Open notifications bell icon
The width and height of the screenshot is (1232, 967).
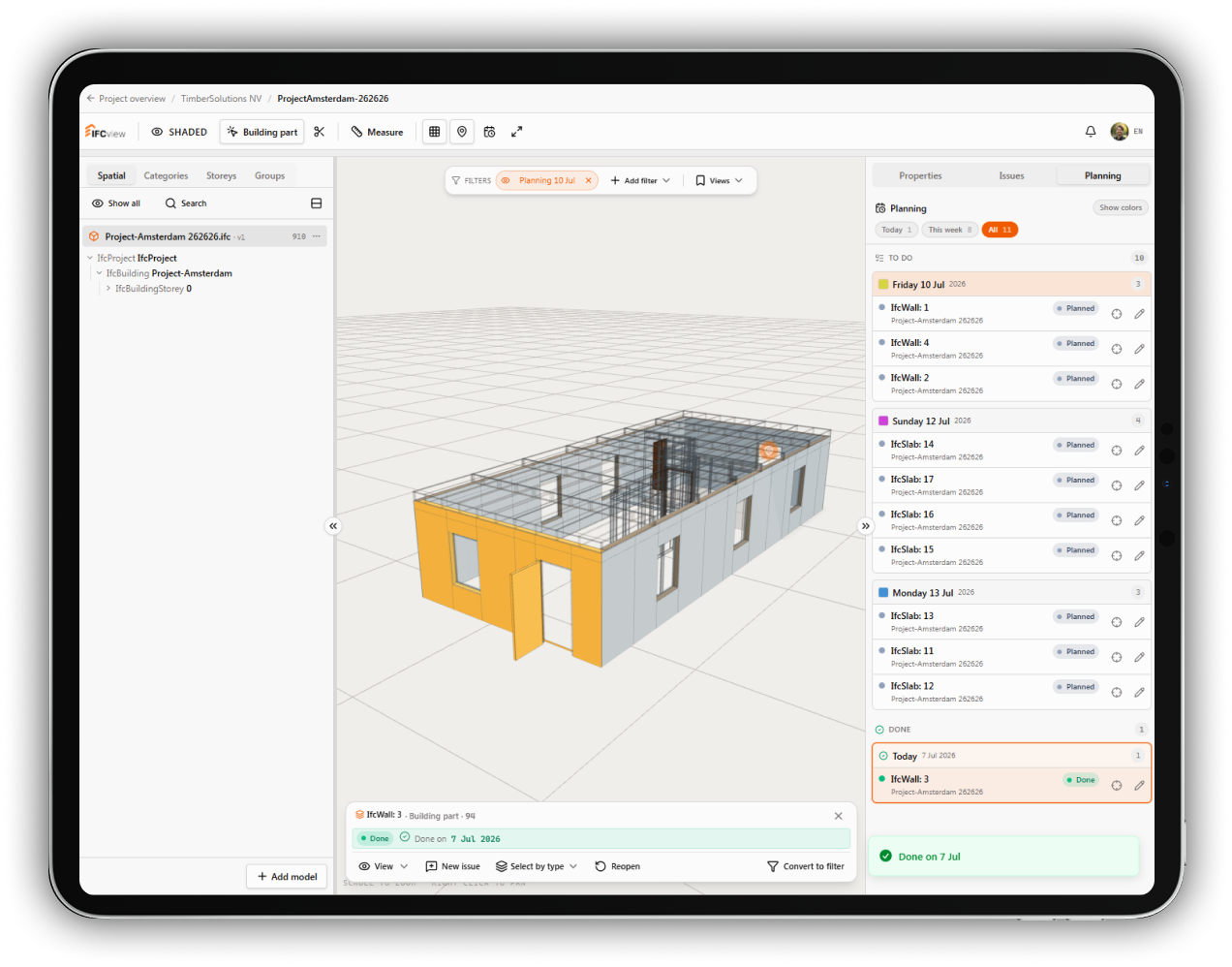click(x=1091, y=132)
